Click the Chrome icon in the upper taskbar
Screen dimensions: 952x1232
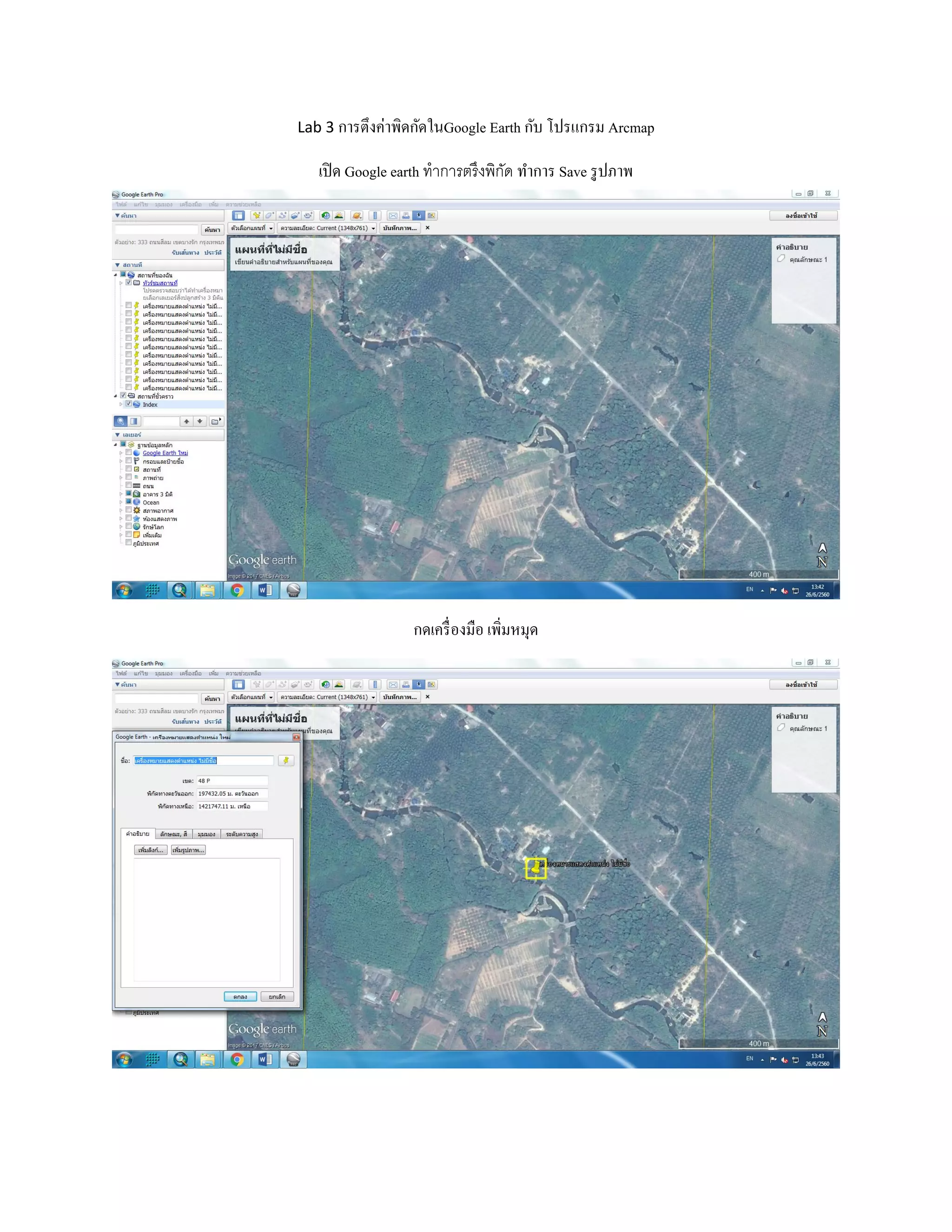[237, 590]
